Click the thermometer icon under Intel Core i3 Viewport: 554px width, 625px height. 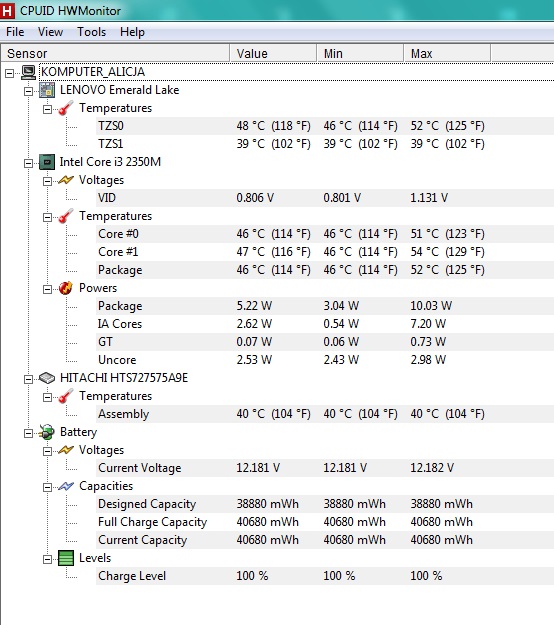click(66, 216)
